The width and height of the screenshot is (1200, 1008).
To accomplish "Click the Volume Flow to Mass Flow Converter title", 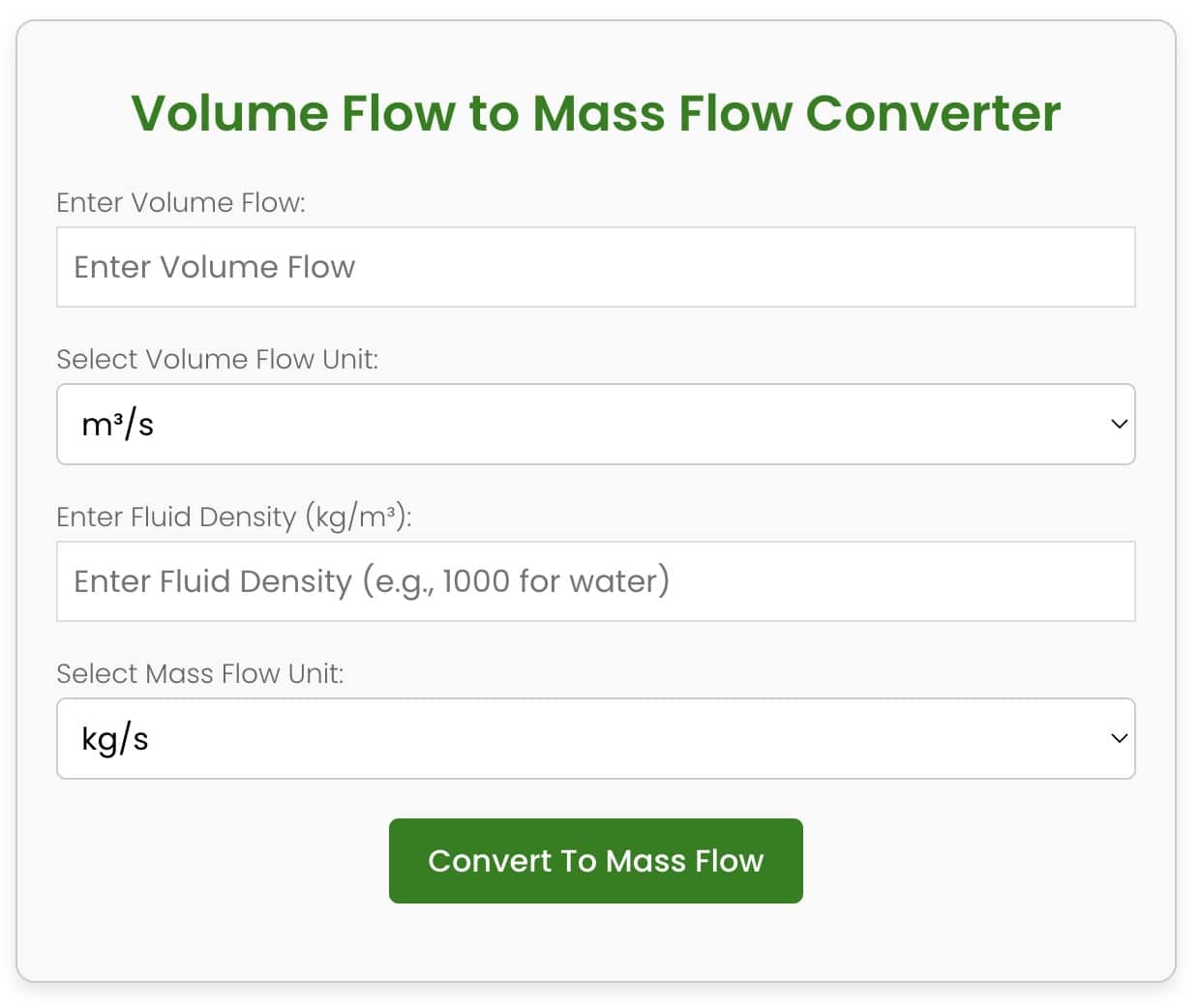I will click(x=596, y=112).
